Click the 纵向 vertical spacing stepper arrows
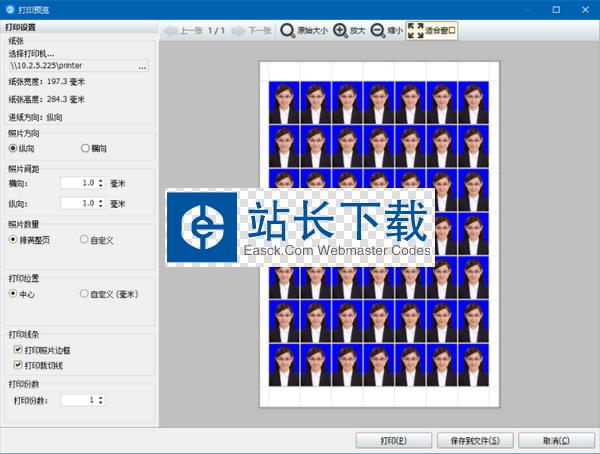The image size is (600, 454). [x=100, y=203]
